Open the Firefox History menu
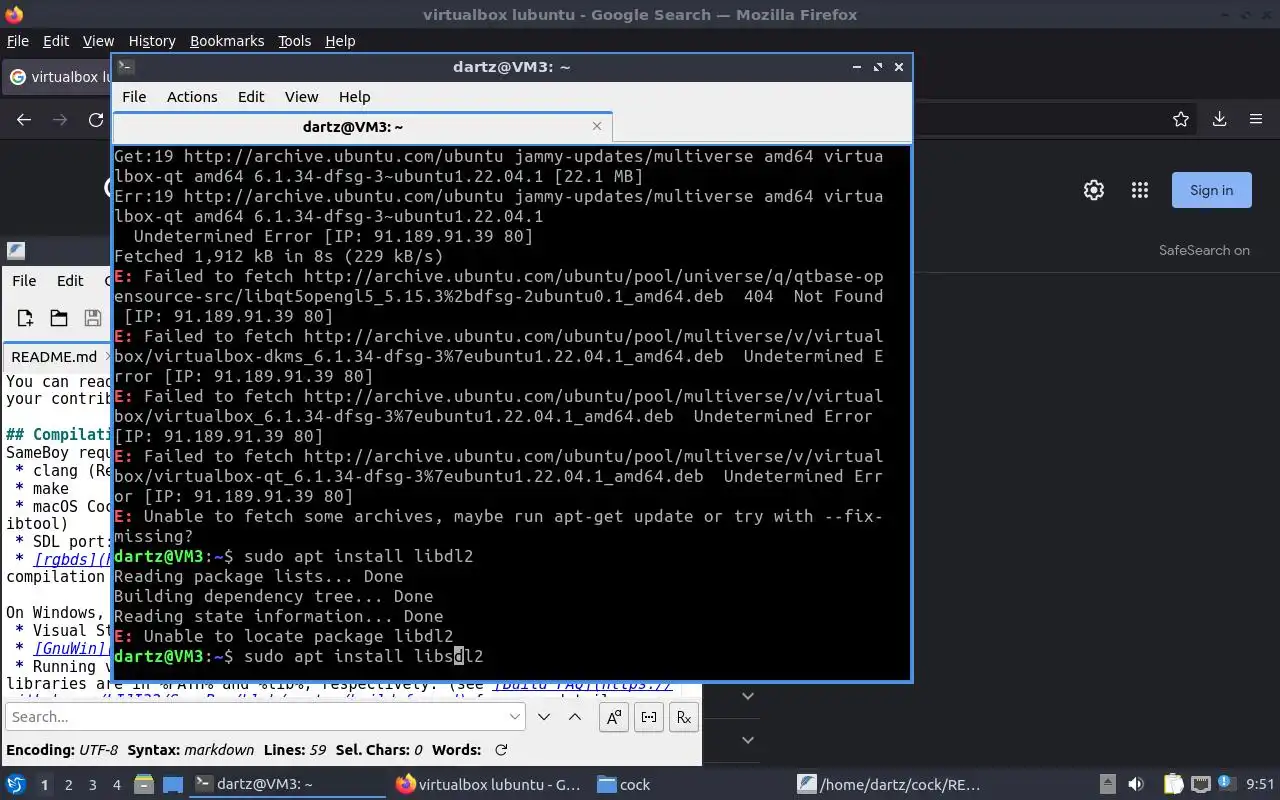This screenshot has height=800, width=1280. [152, 41]
